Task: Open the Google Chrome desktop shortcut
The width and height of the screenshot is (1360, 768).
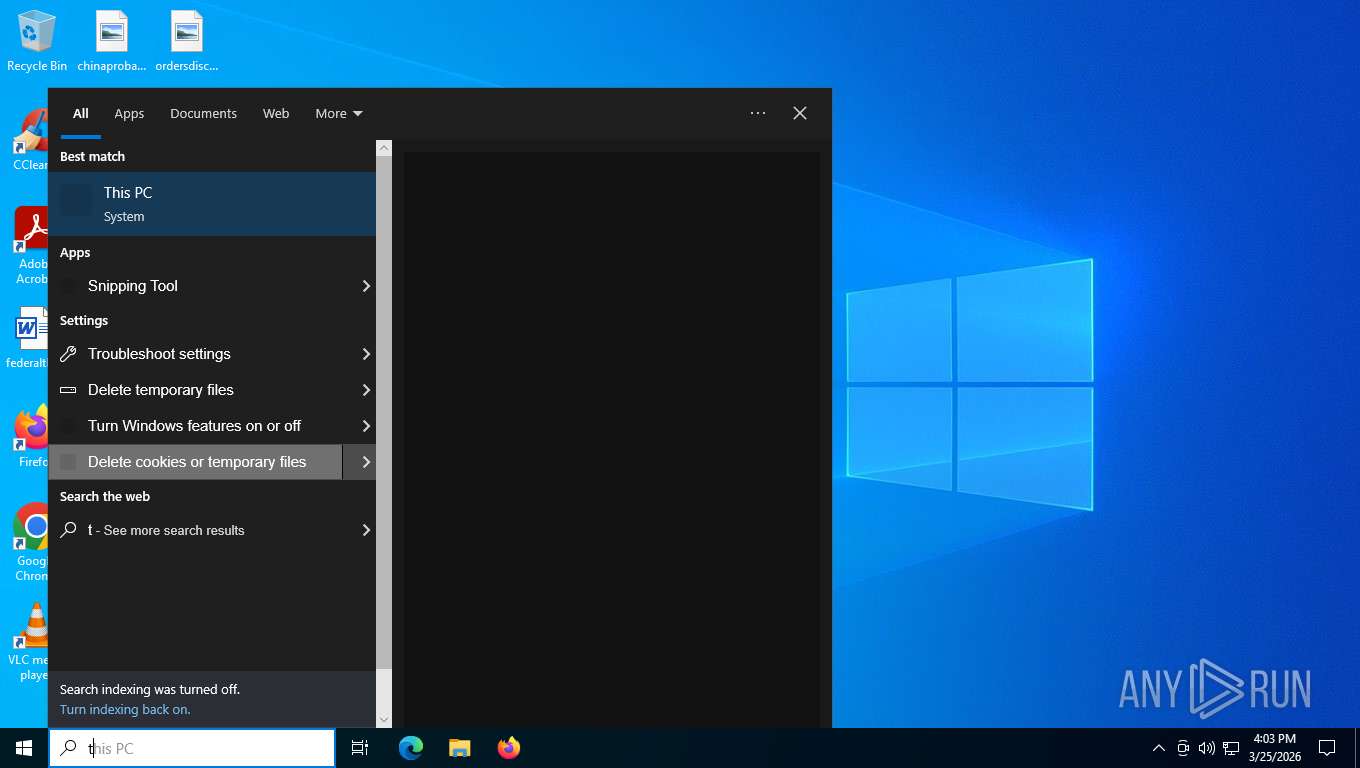Action: (x=31, y=542)
